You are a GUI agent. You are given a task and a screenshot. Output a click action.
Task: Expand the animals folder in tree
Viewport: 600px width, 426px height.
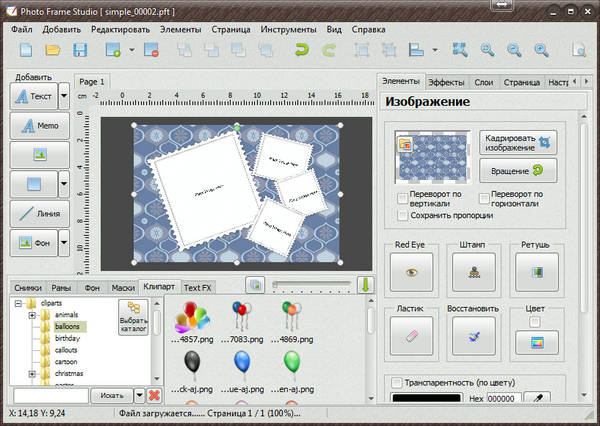coord(32,315)
